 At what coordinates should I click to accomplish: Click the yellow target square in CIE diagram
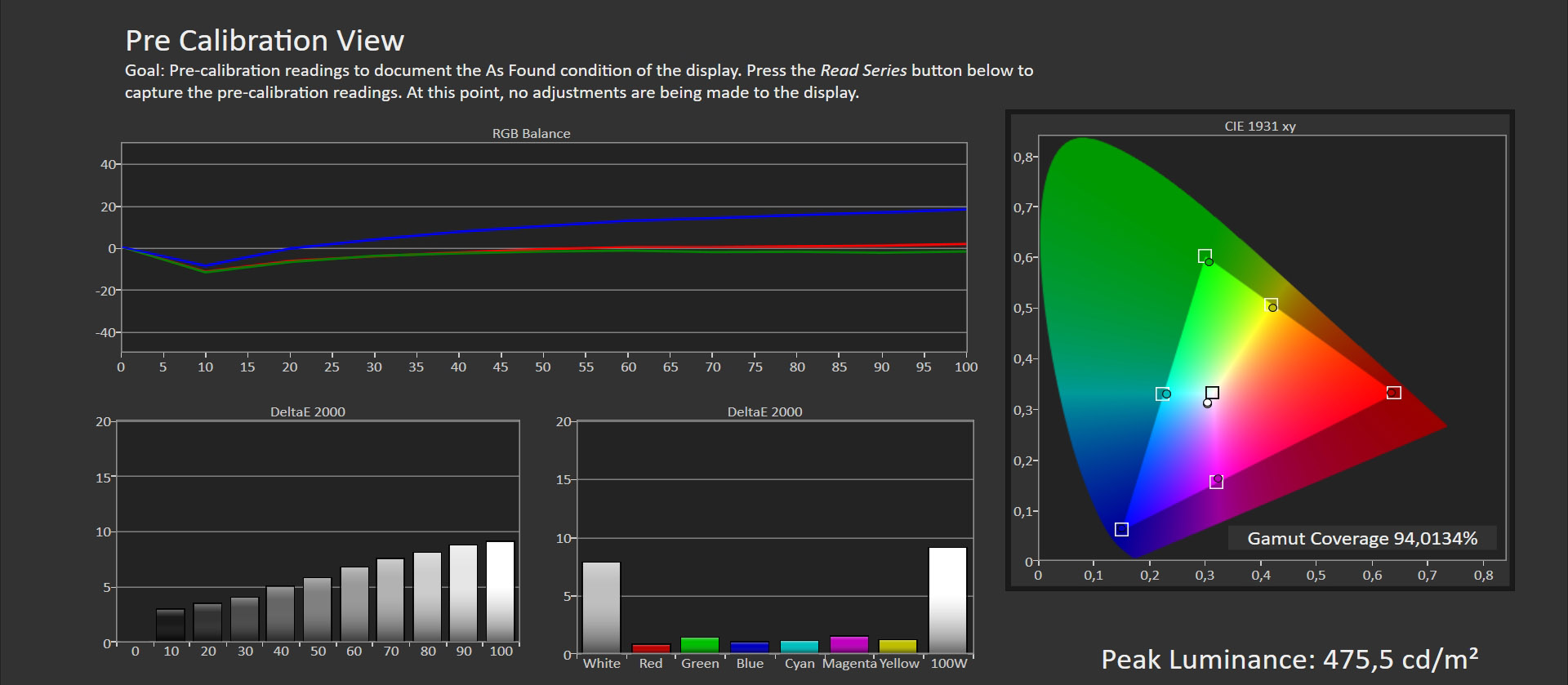1271,305
